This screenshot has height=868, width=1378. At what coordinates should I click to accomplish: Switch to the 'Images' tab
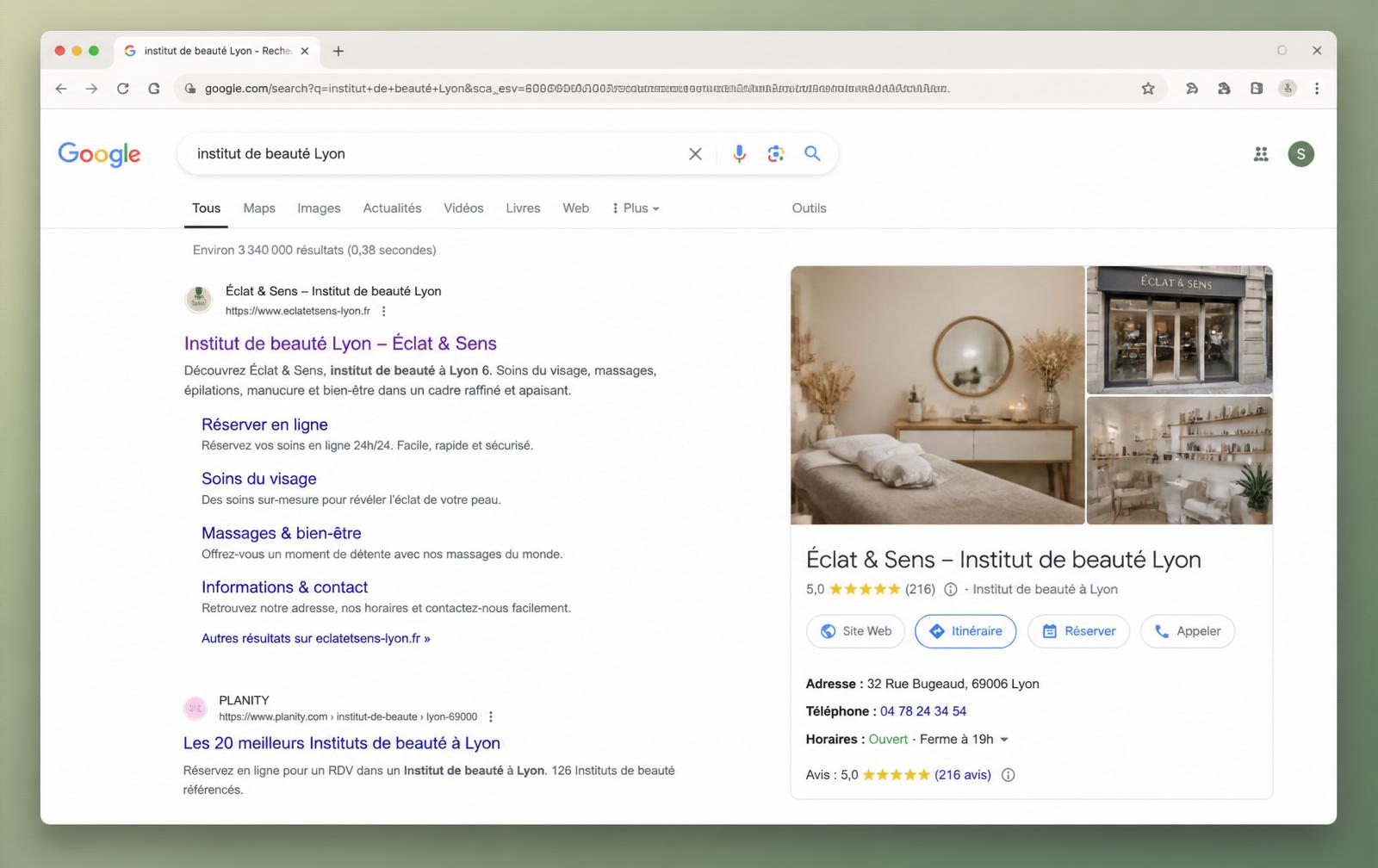click(319, 208)
